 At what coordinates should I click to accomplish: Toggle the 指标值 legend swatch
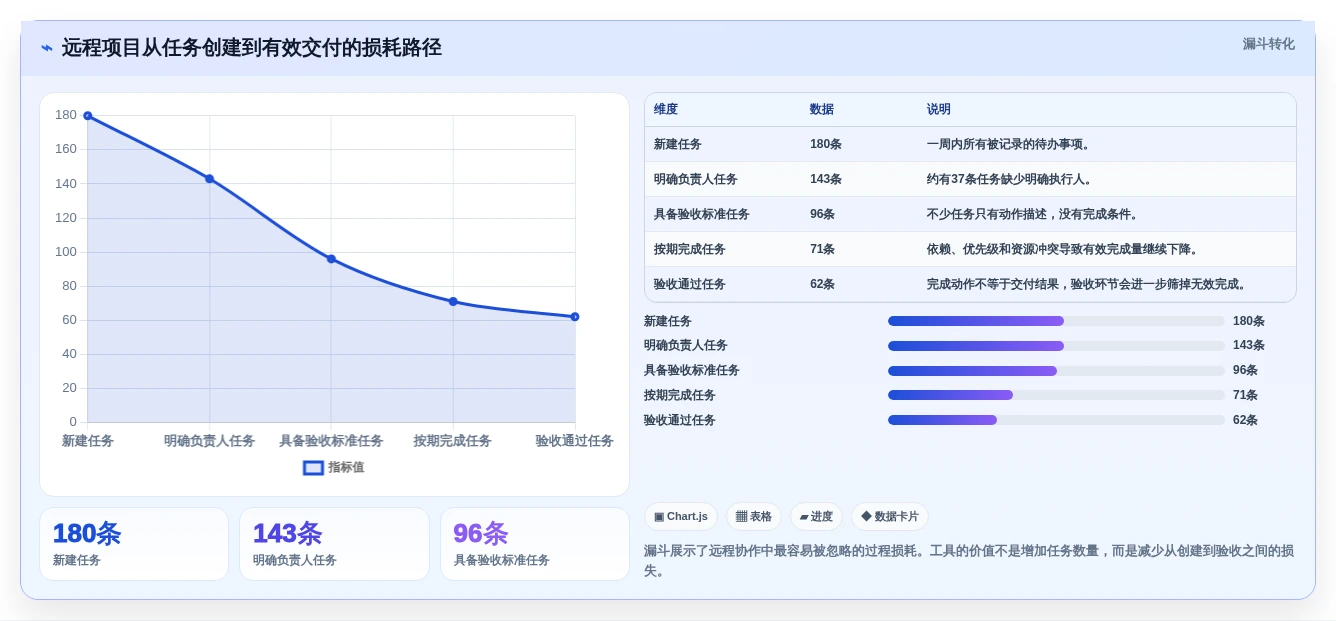(313, 467)
